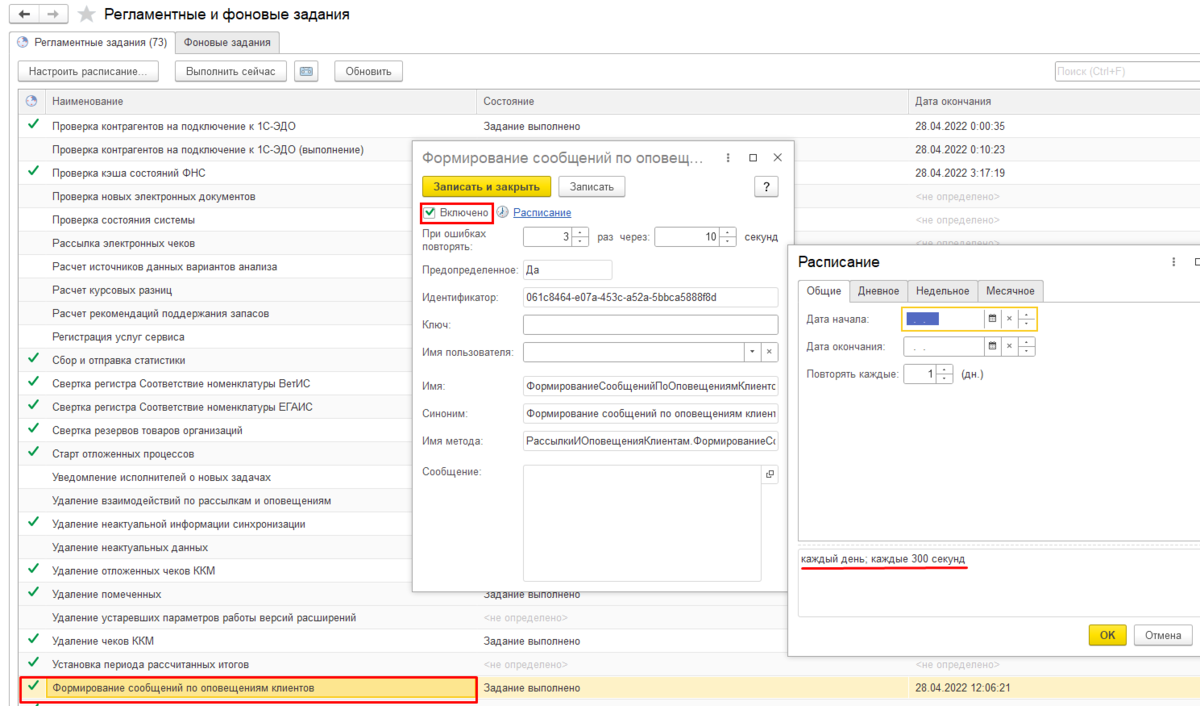This screenshot has height=706, width=1200.
Task: Click the Синоним field
Action: (x=650, y=413)
